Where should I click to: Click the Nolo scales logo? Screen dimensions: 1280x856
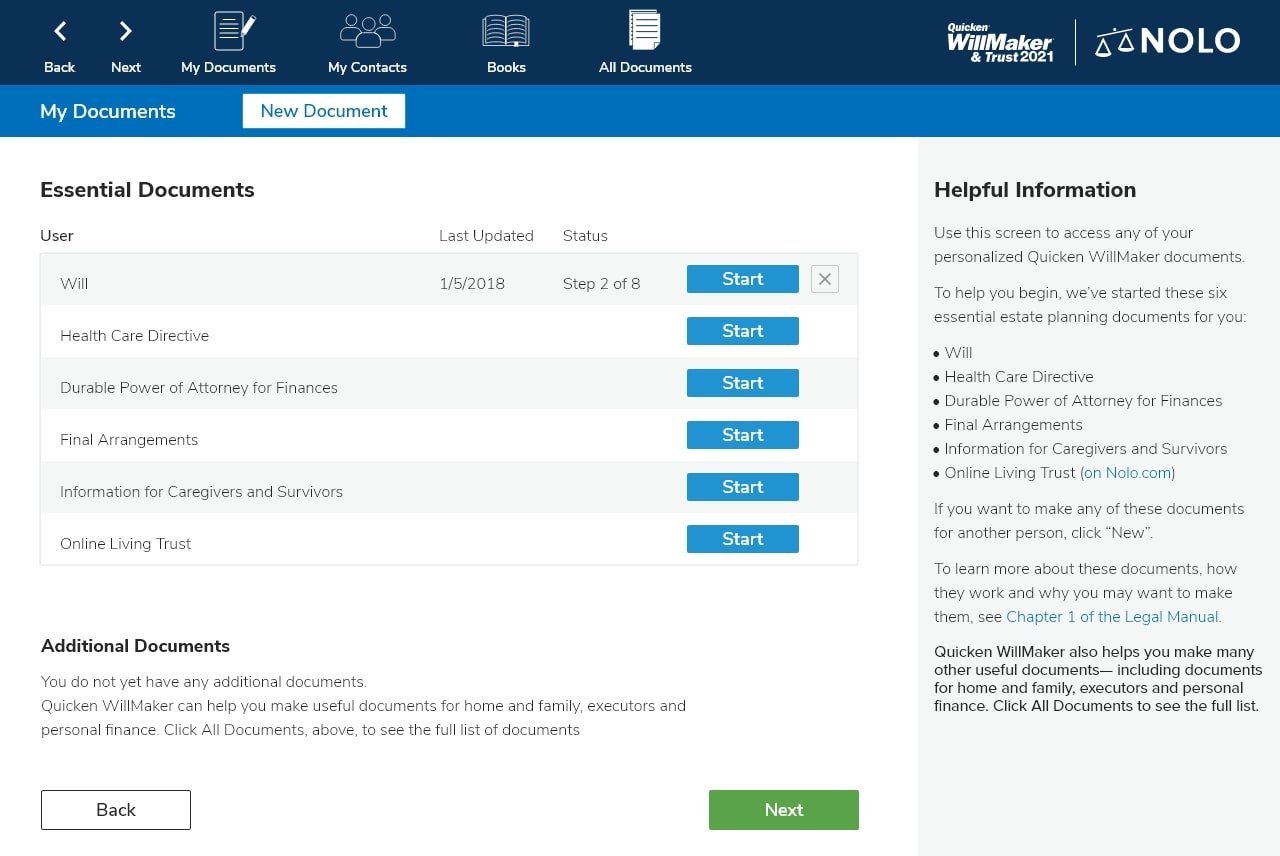click(1168, 42)
